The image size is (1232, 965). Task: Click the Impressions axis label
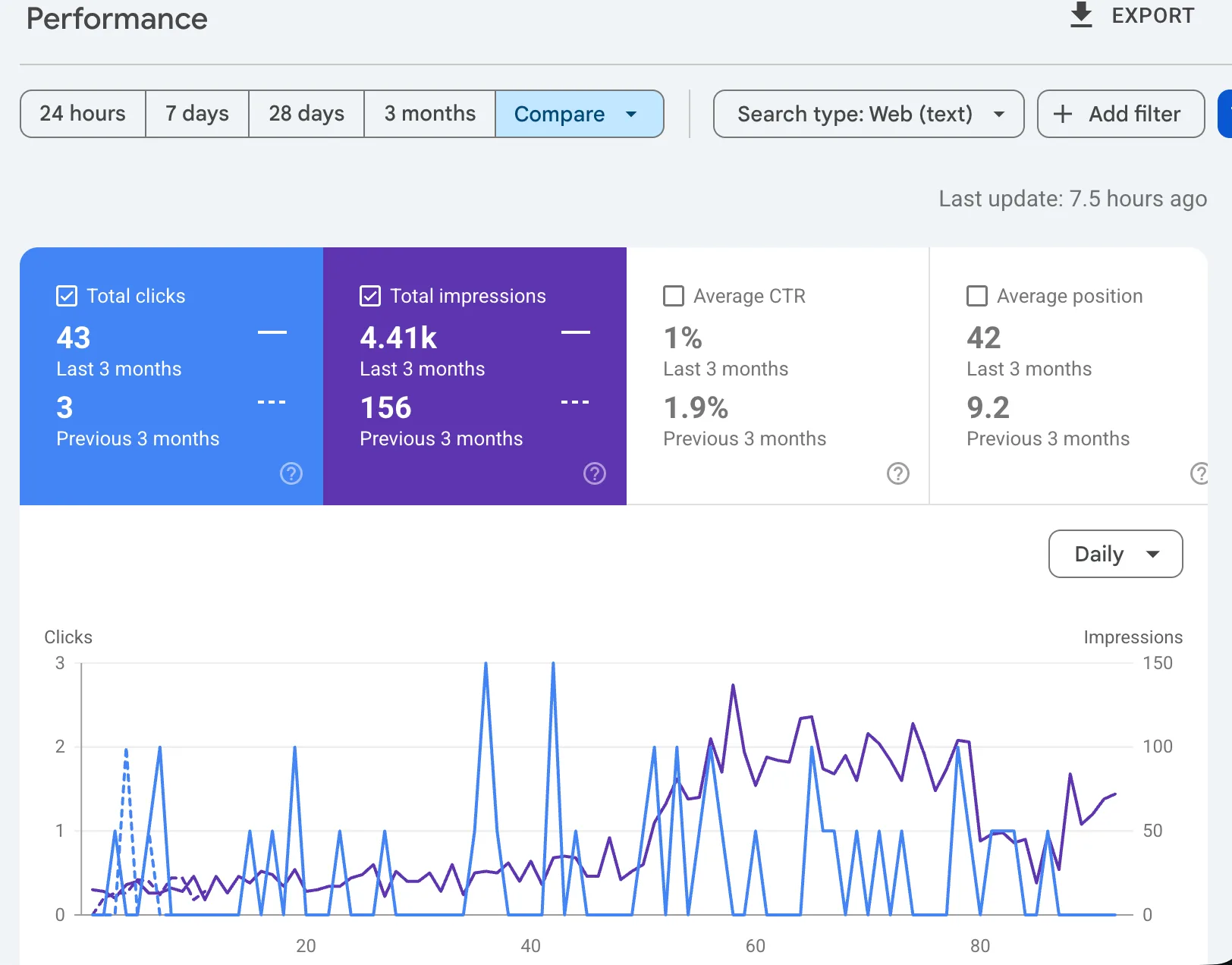[1133, 637]
